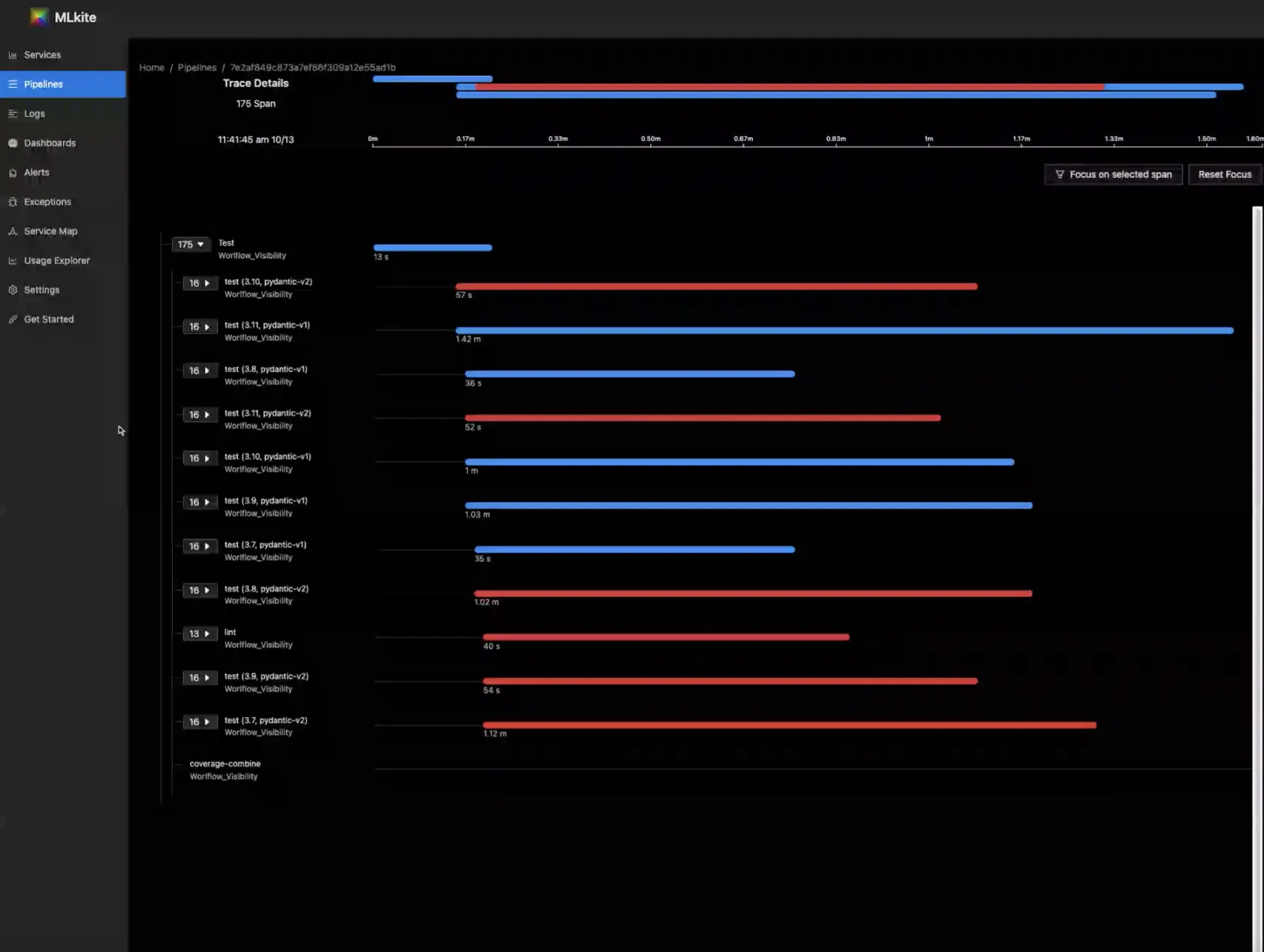Select the 1.02 m red span bar

[753, 593]
